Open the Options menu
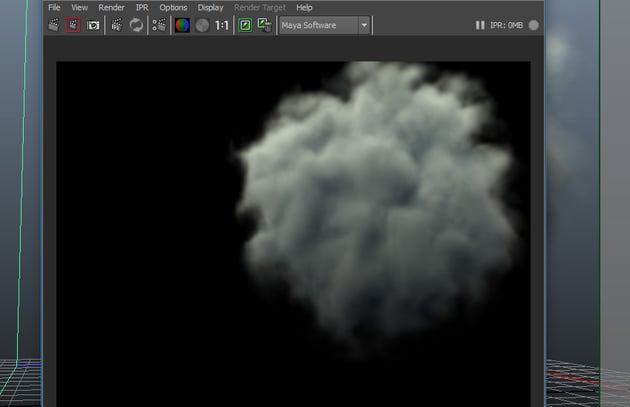Viewport: 630px width, 407px height. pos(173,8)
